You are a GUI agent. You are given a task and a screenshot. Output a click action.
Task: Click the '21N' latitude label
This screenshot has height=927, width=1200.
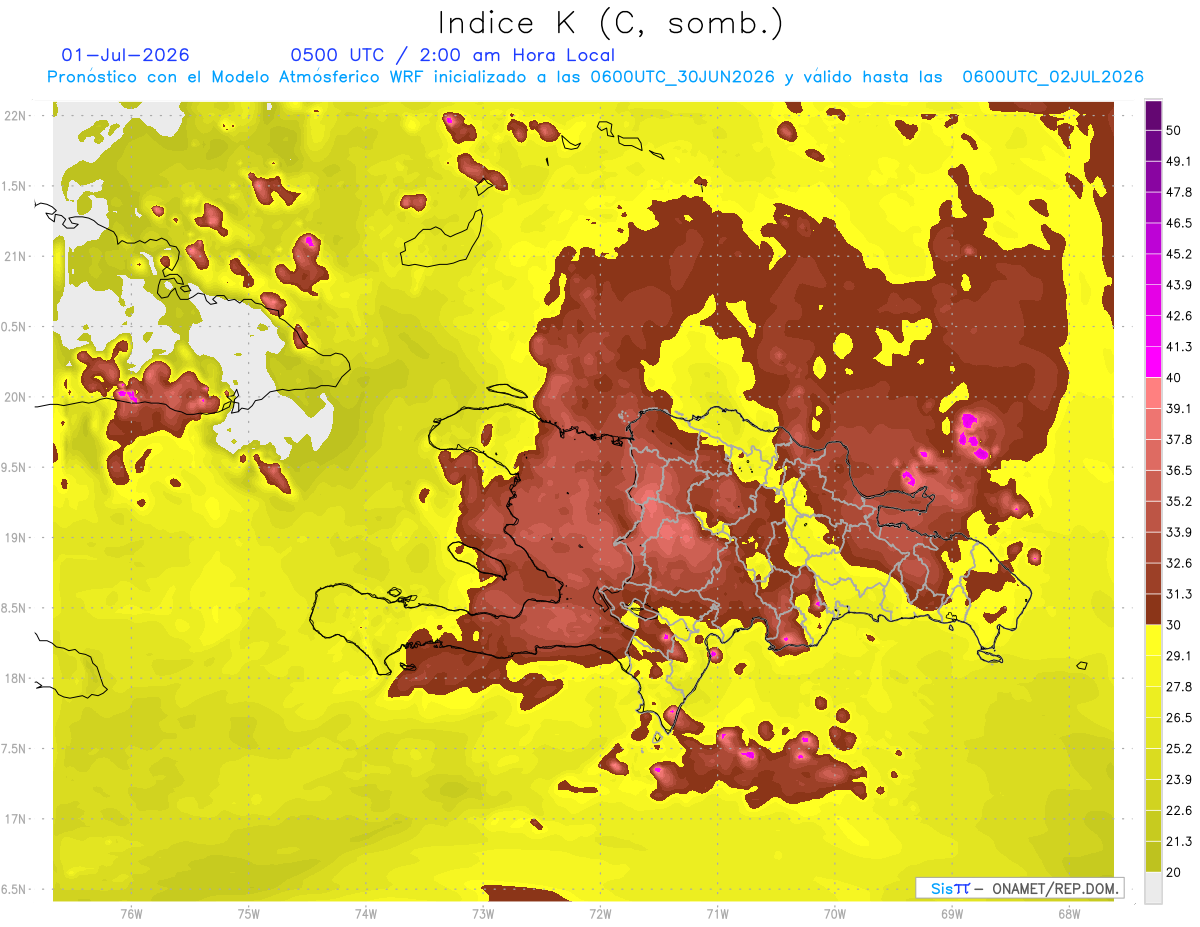tap(16, 256)
